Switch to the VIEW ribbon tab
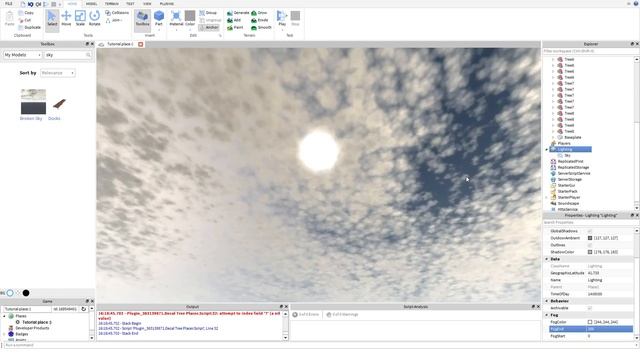This screenshot has width=640, height=360. click(x=147, y=4)
